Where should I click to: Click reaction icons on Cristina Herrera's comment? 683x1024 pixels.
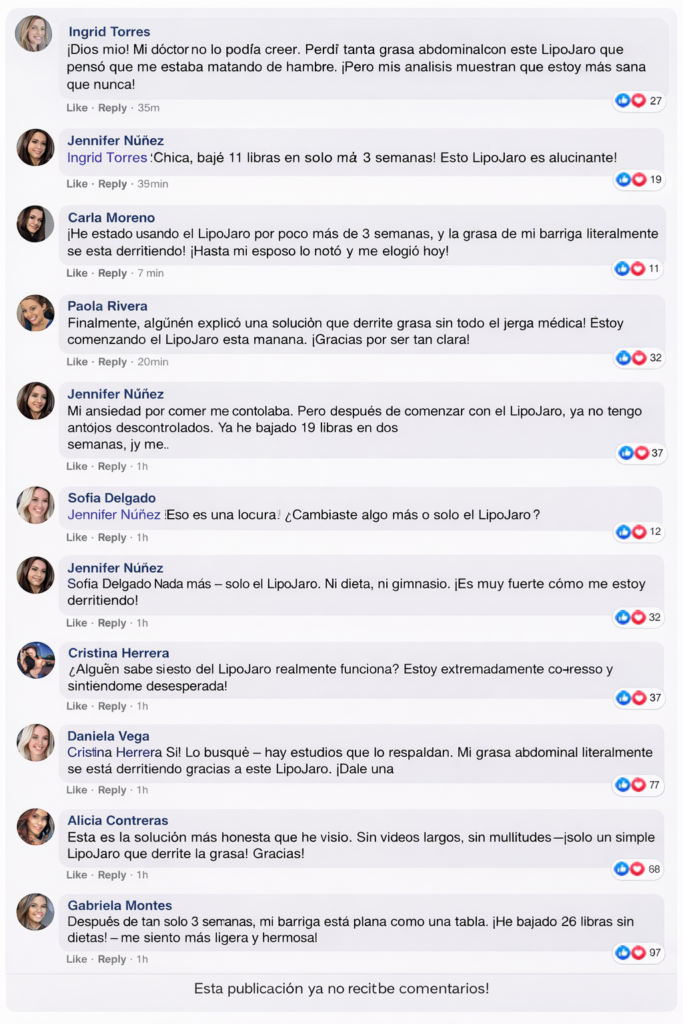pos(631,697)
